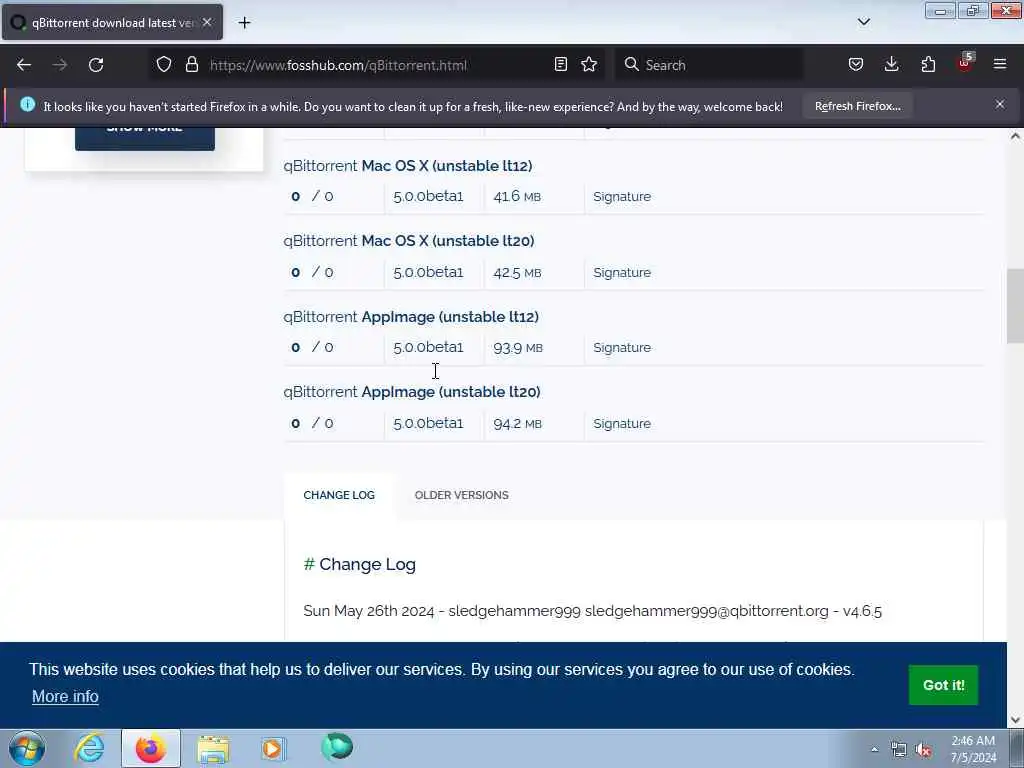Screen dimensions: 1024x768
Task: Click the page vertical scrollbar thumb
Action: click(1015, 305)
